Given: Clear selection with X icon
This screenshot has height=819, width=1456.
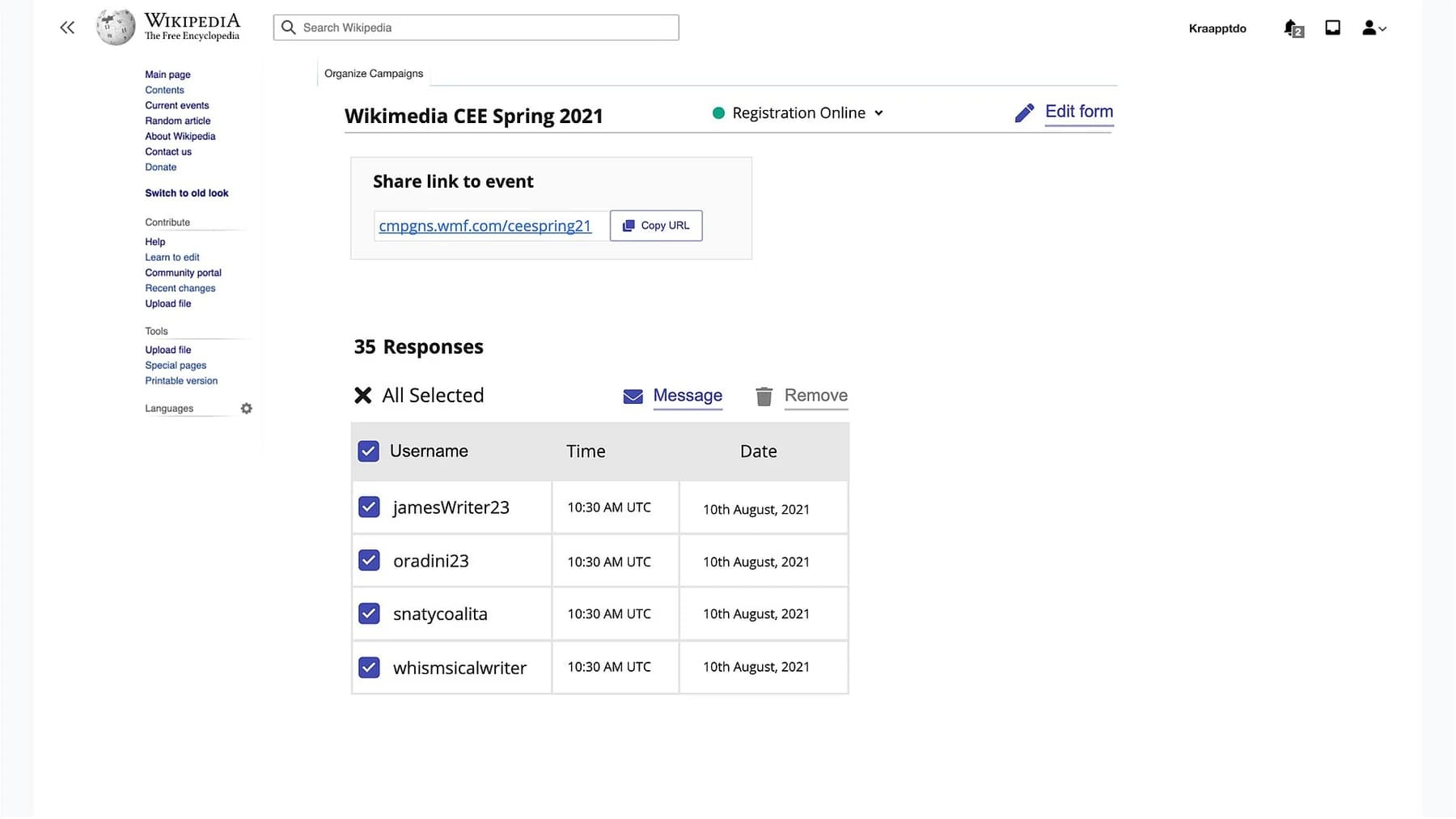Looking at the screenshot, I should (363, 395).
